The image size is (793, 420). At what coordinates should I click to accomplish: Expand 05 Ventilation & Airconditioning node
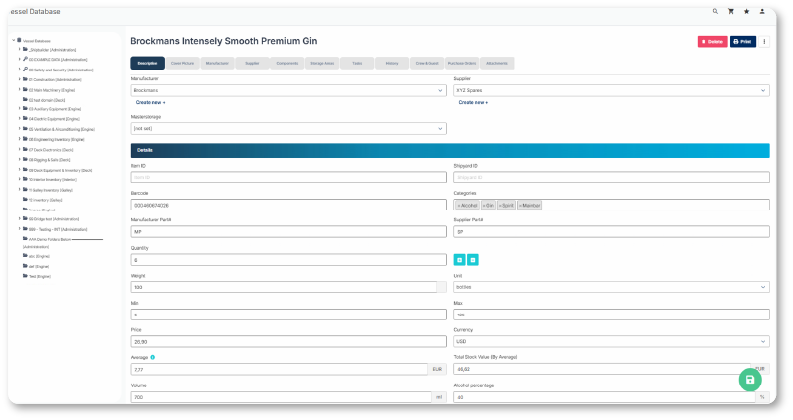click(x=20, y=129)
